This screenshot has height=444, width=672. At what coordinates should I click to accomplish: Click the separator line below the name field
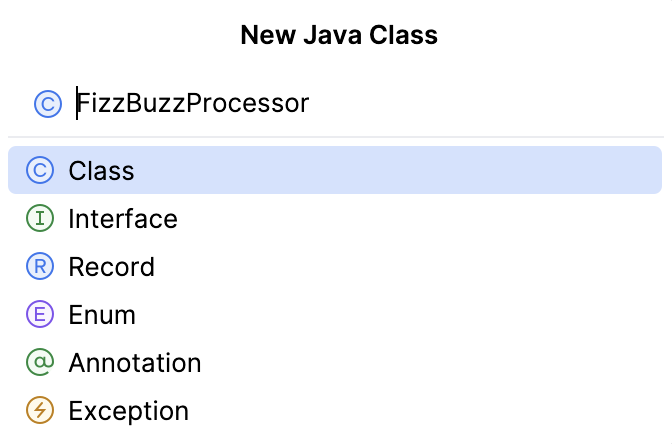336,137
